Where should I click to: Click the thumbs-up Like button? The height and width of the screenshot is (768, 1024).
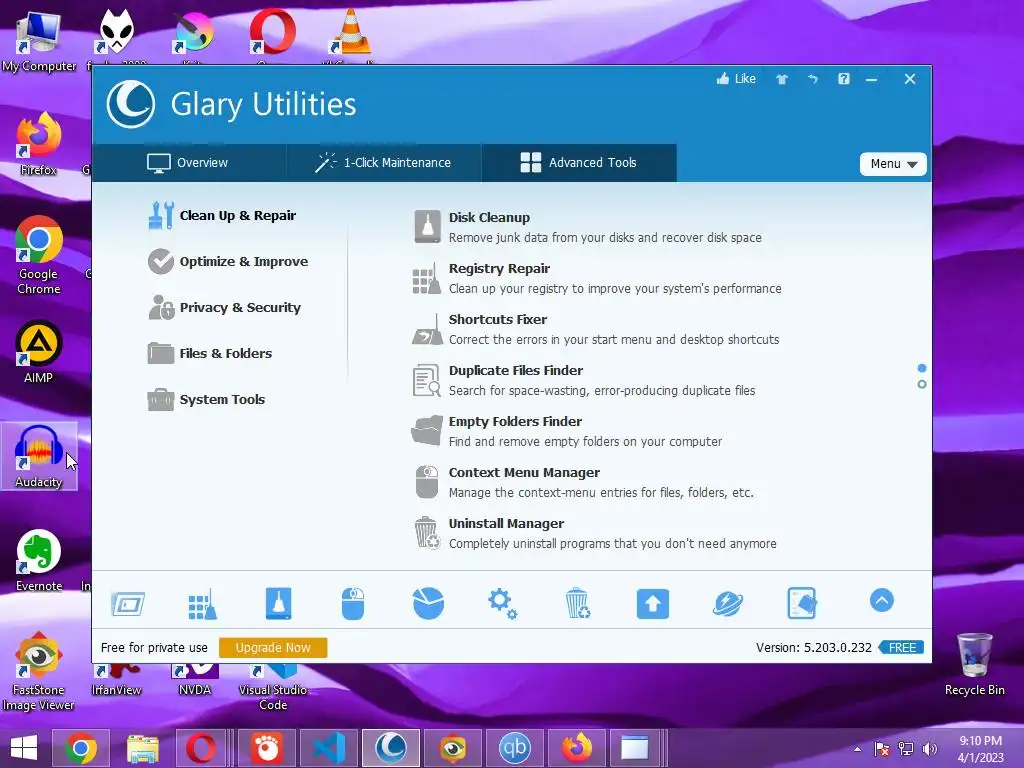click(x=736, y=79)
